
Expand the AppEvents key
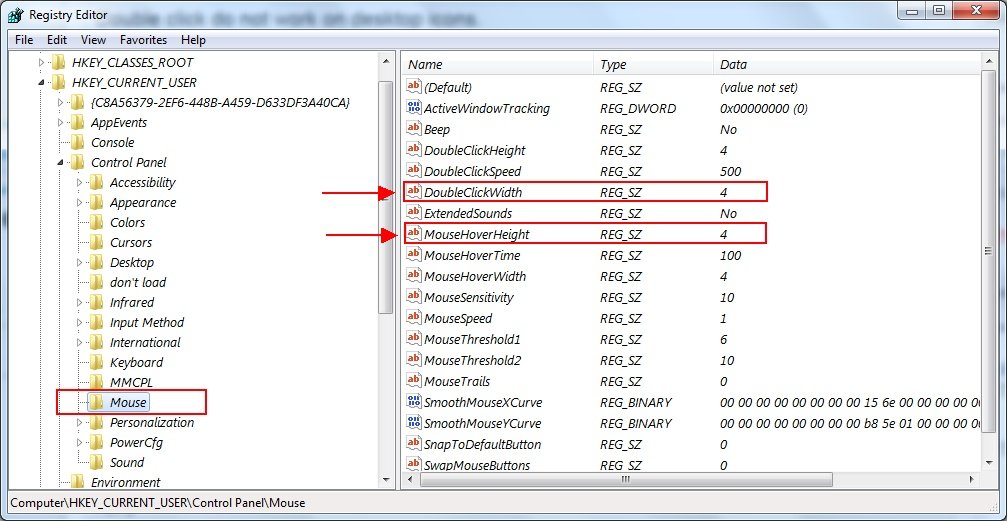pos(61,122)
